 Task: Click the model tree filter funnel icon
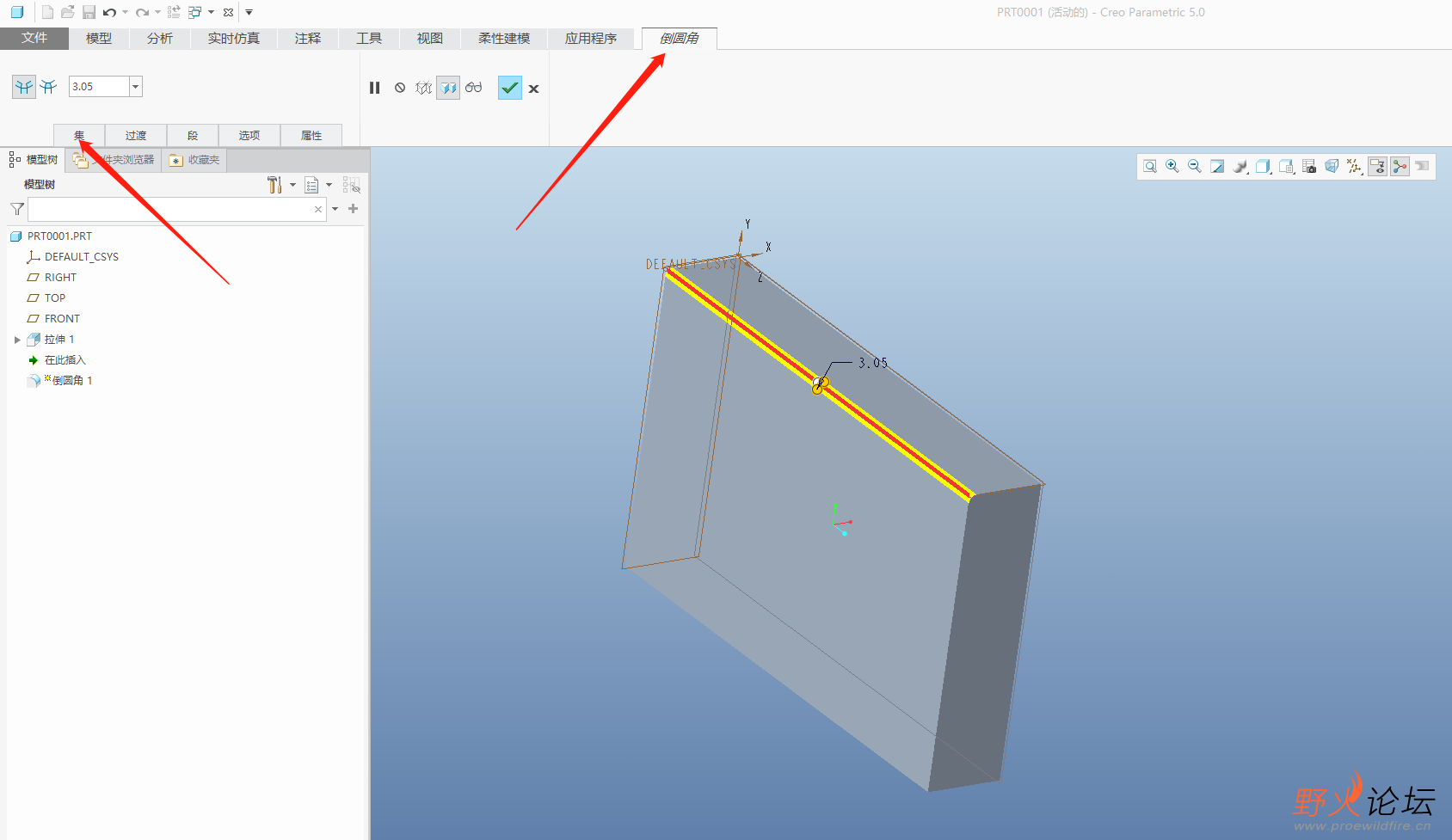pos(16,209)
